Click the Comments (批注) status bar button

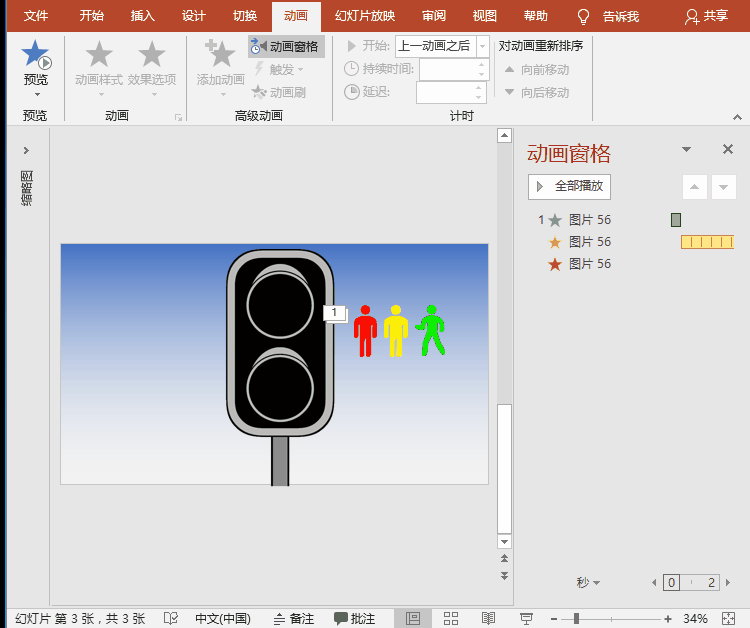click(355, 619)
